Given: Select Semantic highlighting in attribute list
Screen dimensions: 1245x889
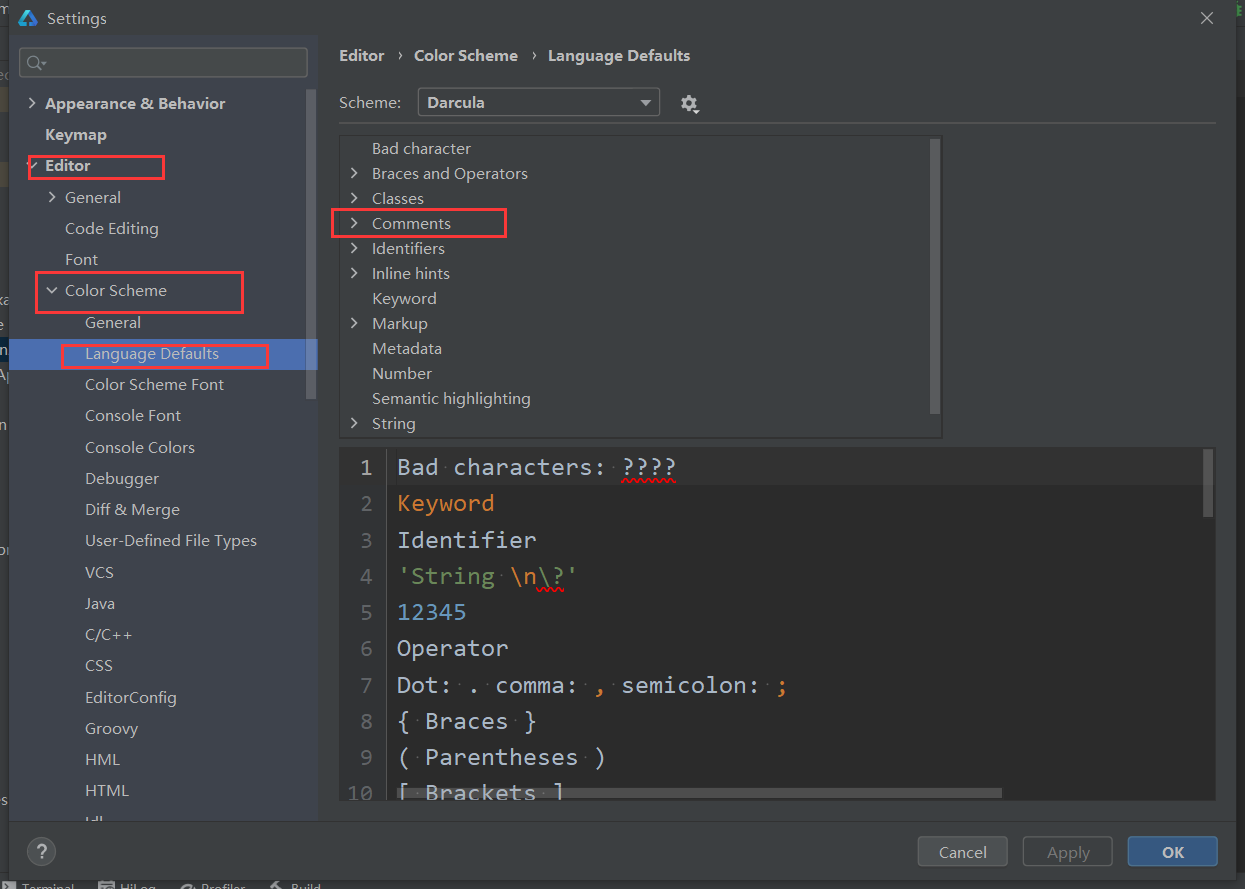Looking at the screenshot, I should point(451,398).
